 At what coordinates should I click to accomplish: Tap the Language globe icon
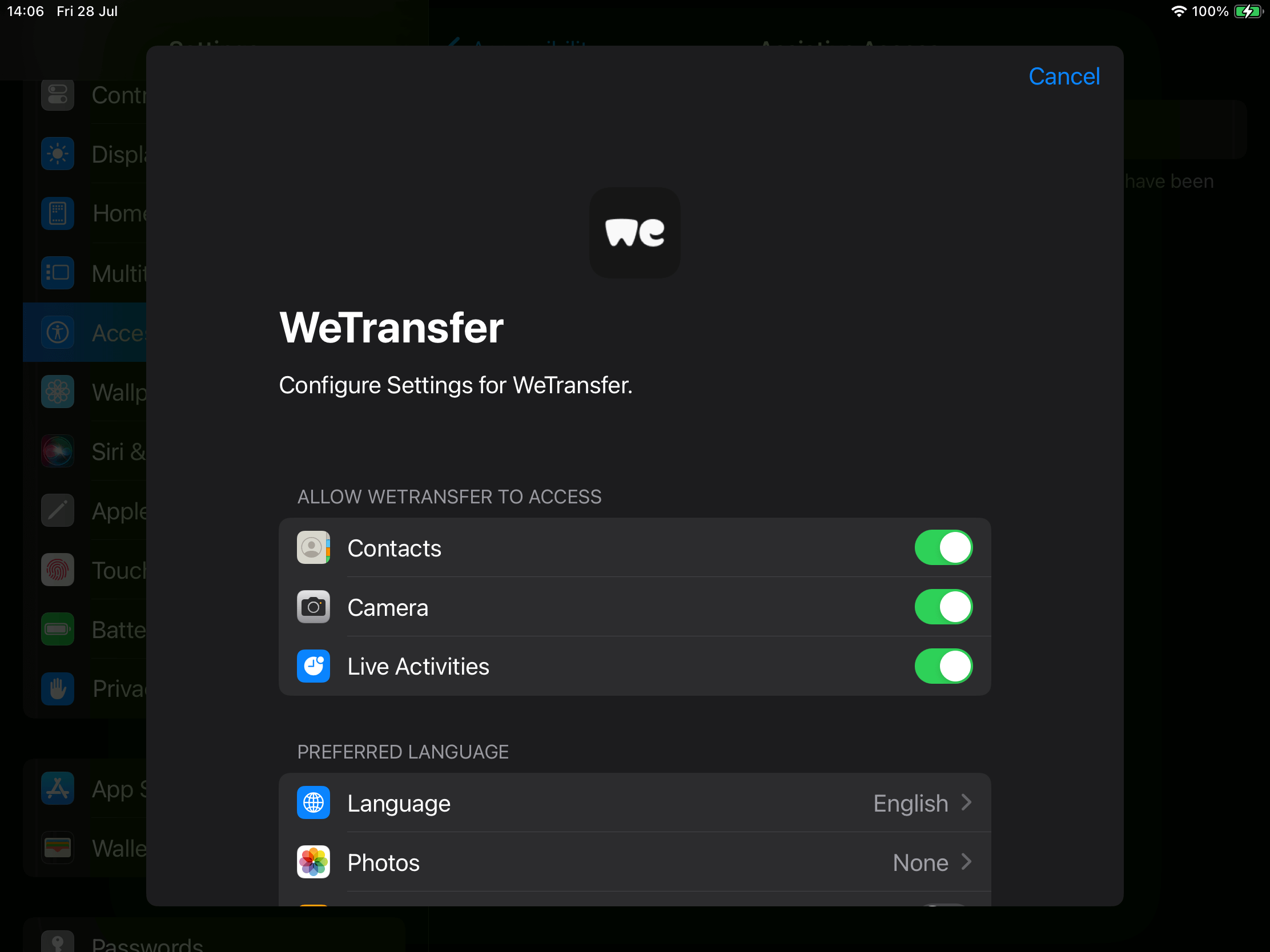314,803
